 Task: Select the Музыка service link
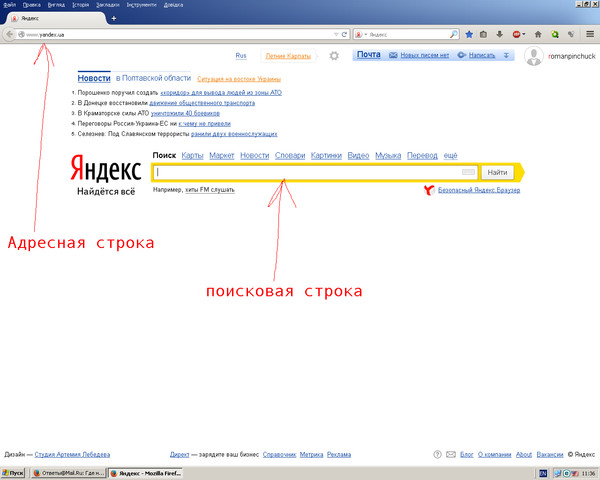click(x=388, y=155)
